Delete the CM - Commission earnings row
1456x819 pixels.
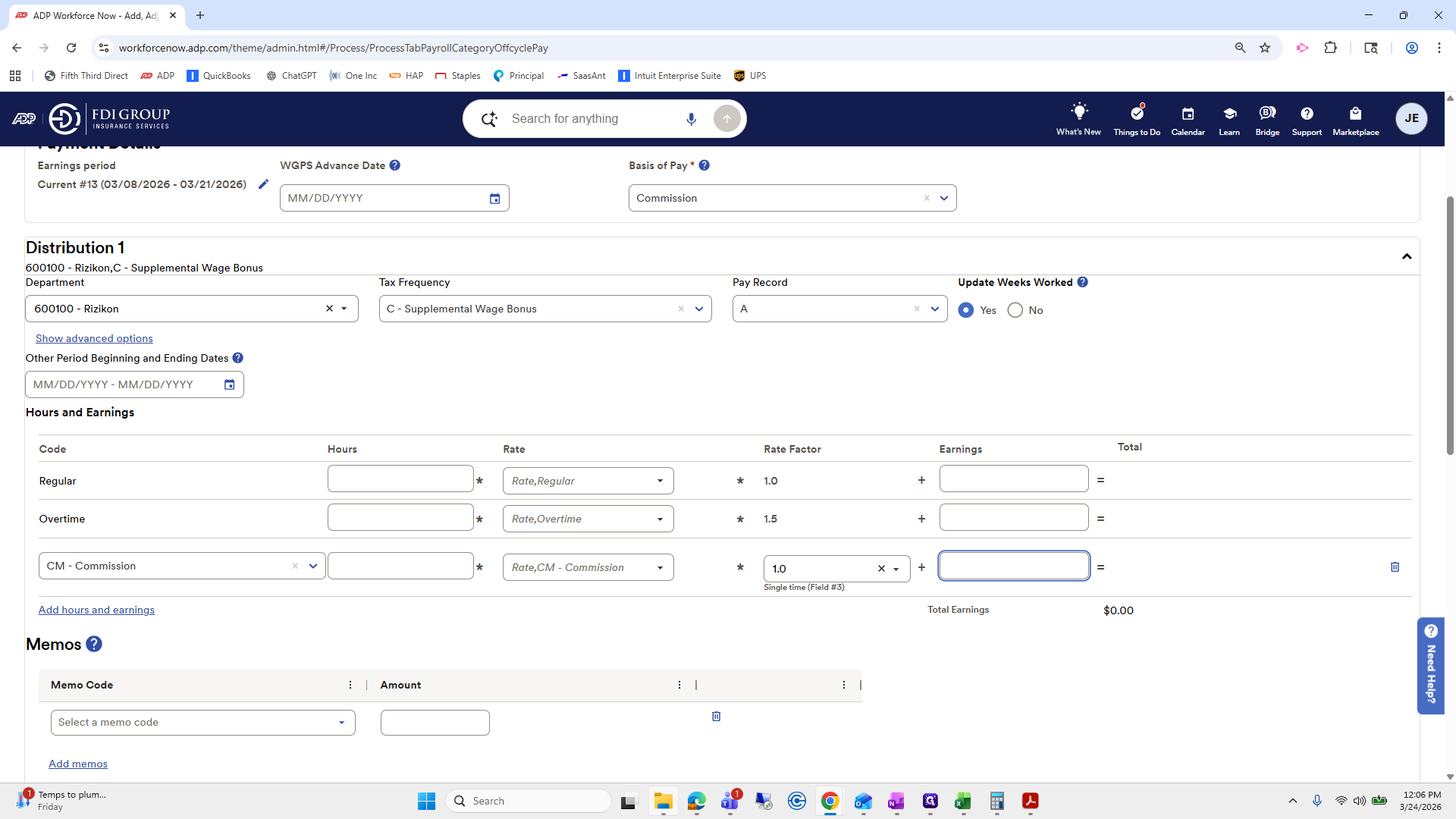[x=1395, y=567]
